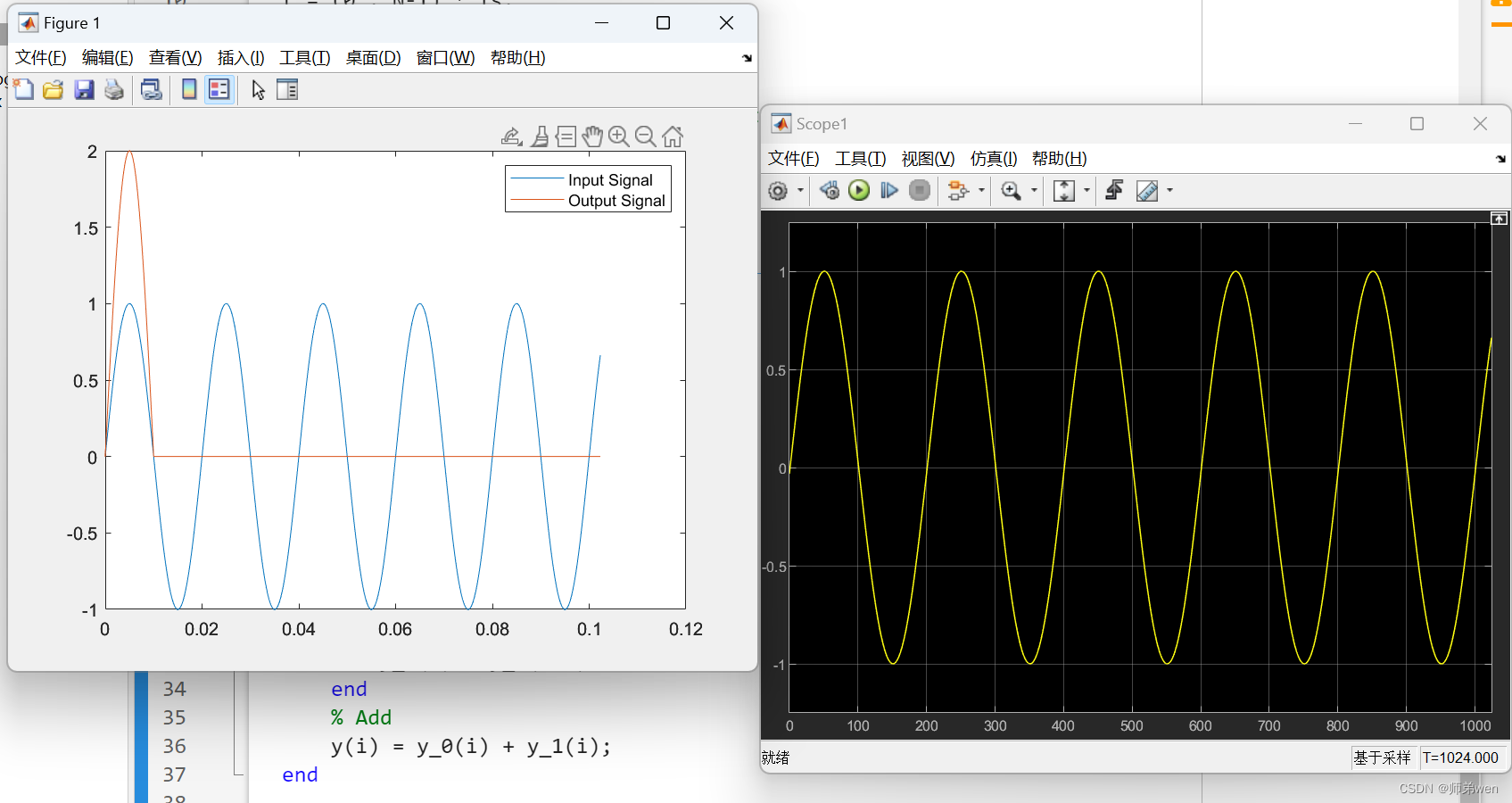The width and height of the screenshot is (1512, 803).
Task: Select zoom in magnifier on axes toolbar
Action: pyautogui.click(x=619, y=137)
